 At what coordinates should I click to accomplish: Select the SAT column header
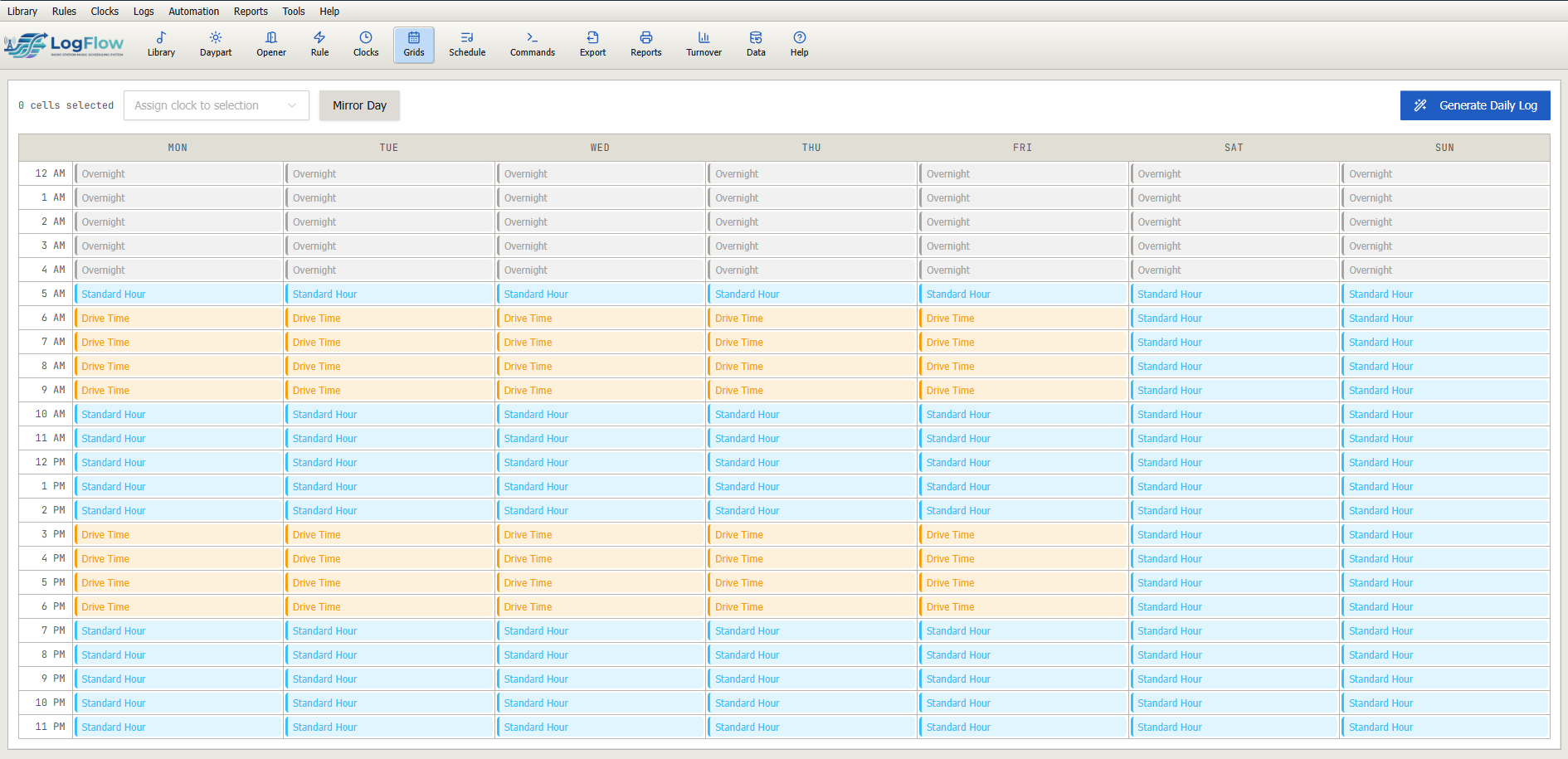(1234, 148)
